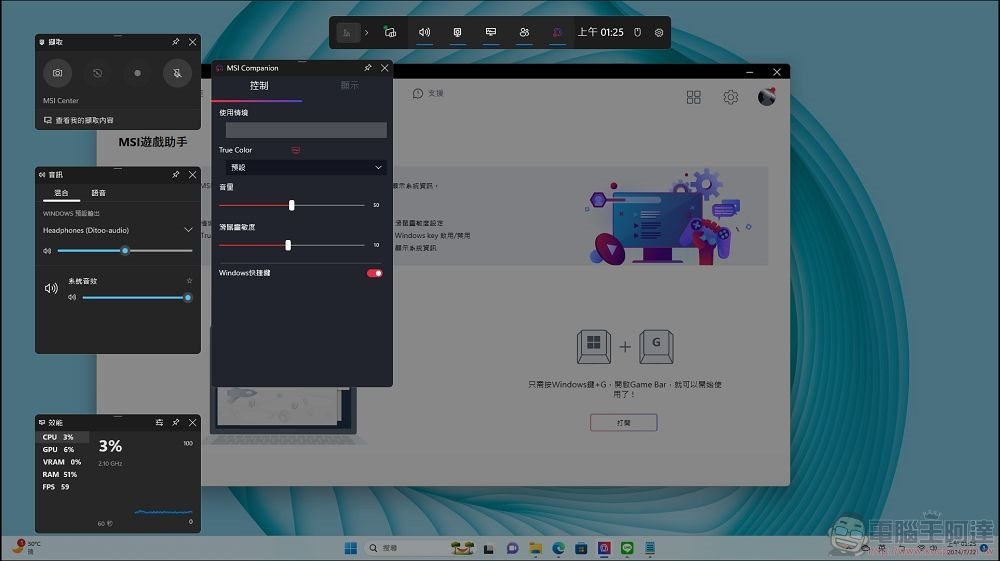Image resolution: width=1000 pixels, height=561 pixels.
Task: Select the RAM 51% metric row
Action: point(62,474)
